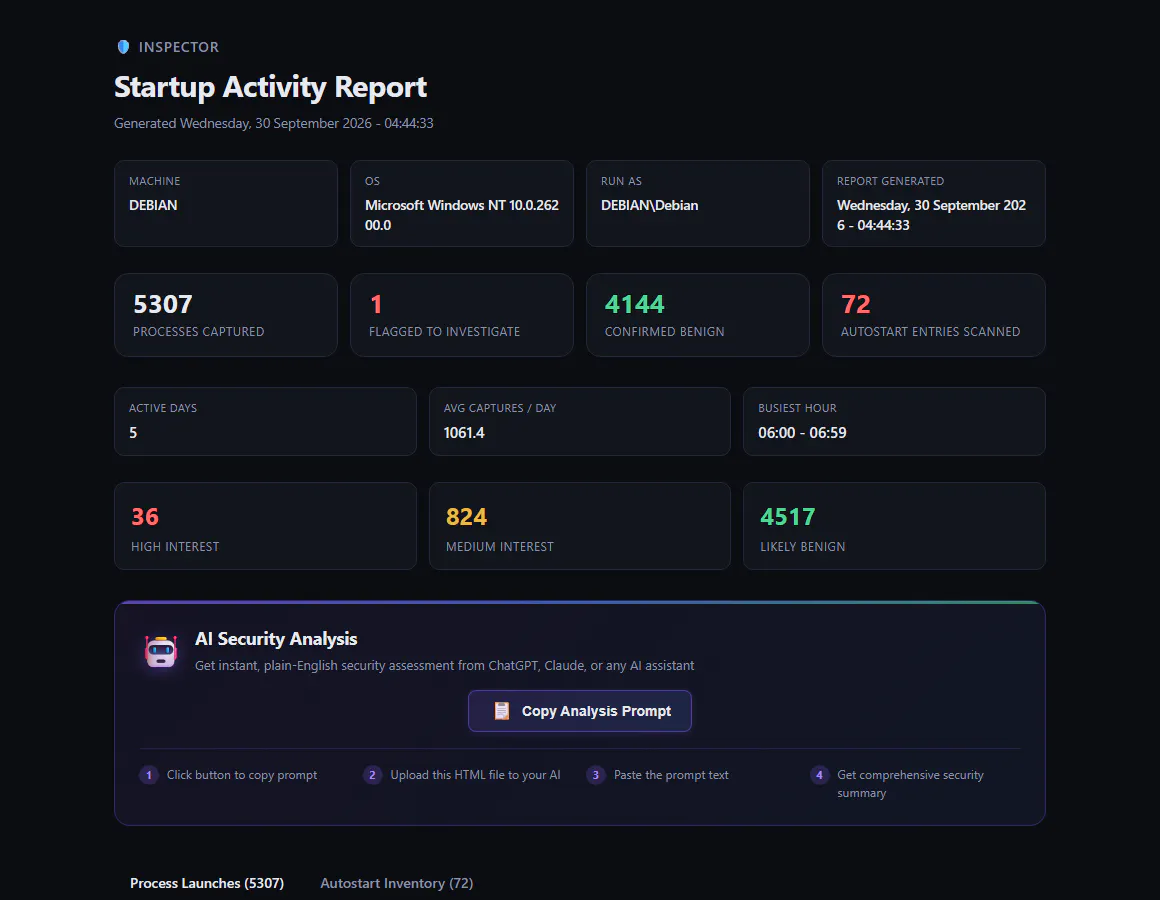Image resolution: width=1160 pixels, height=900 pixels.
Task: Click the 4144 Confirmed Benign card
Action: tap(698, 315)
